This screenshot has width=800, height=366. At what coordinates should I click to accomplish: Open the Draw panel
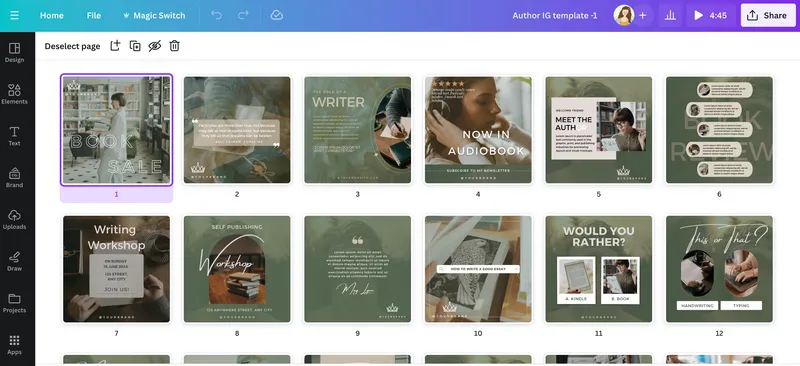[14, 261]
